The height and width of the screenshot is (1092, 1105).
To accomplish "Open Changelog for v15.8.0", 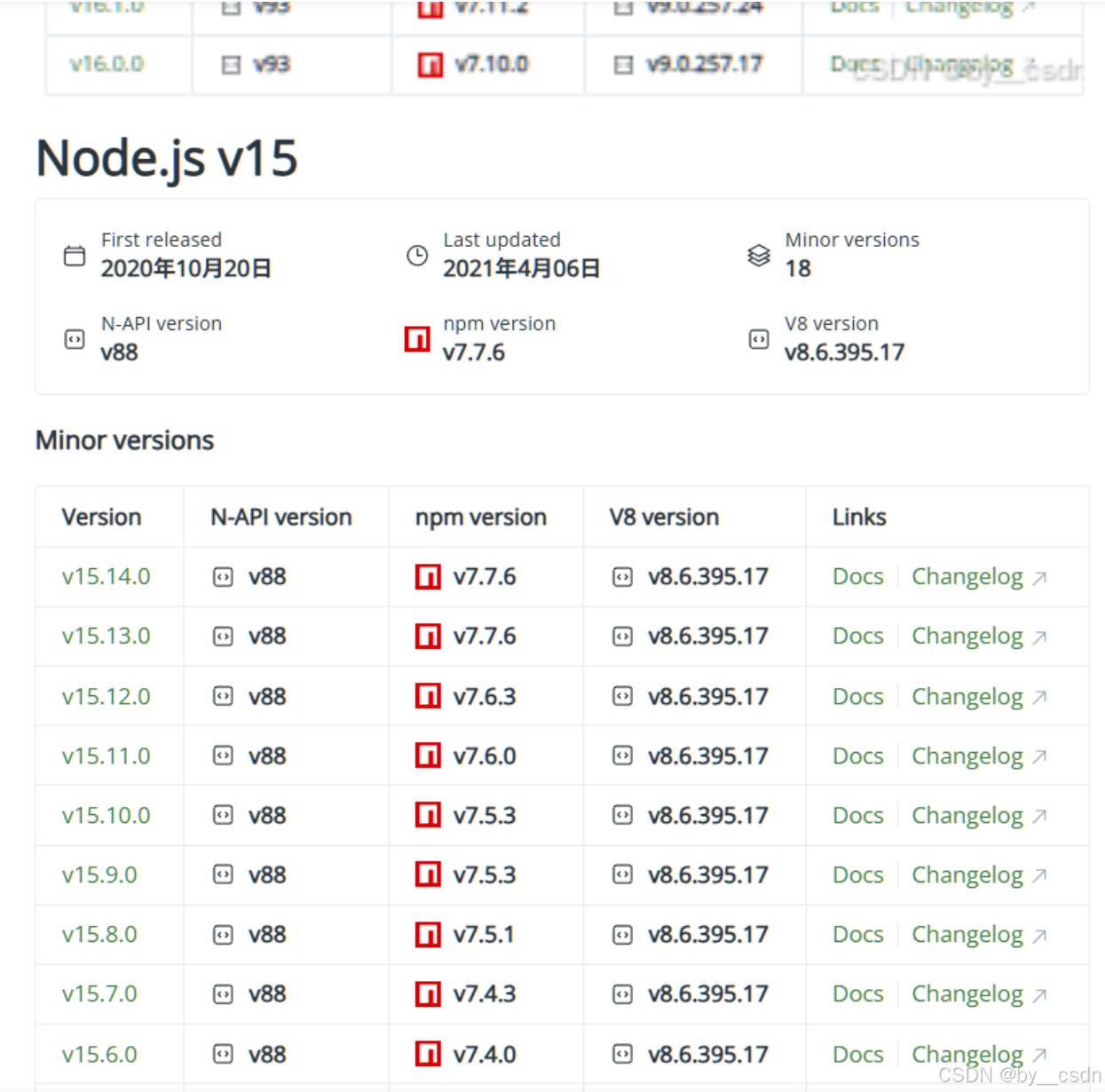I will click(967, 936).
